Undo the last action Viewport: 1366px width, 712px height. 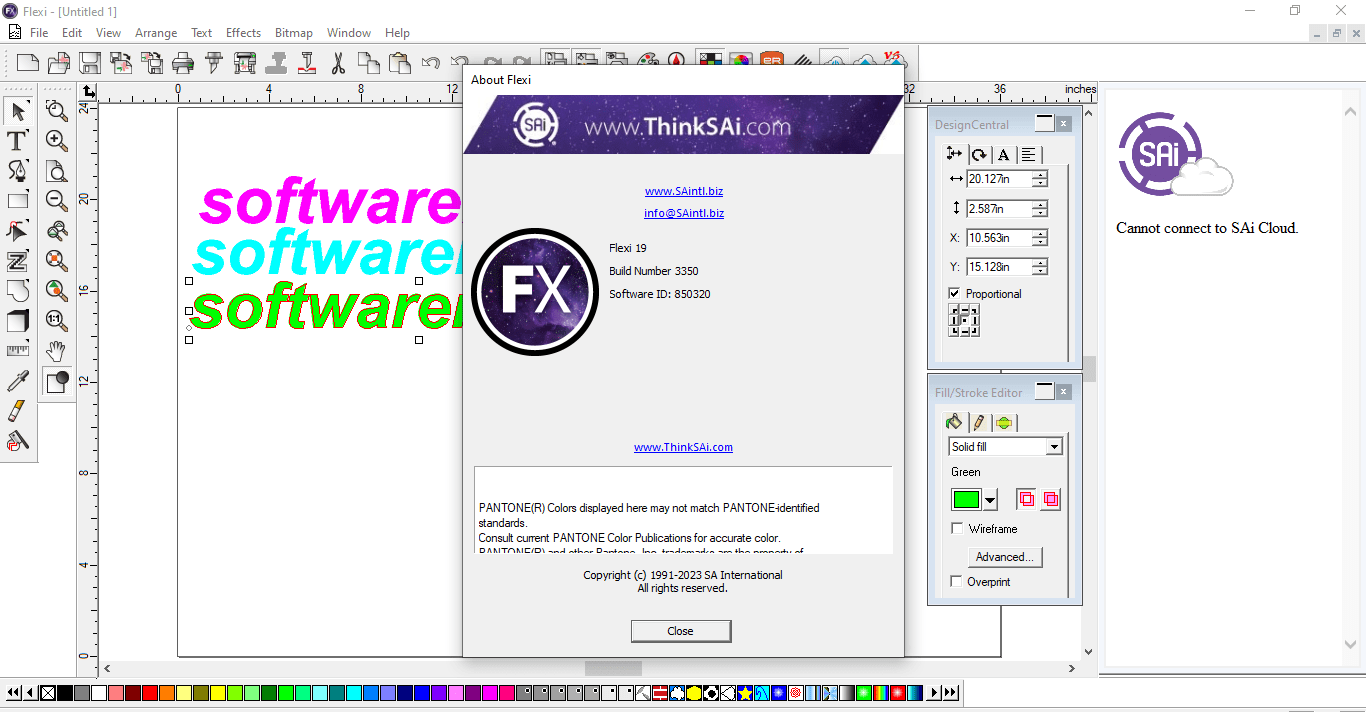pos(431,63)
